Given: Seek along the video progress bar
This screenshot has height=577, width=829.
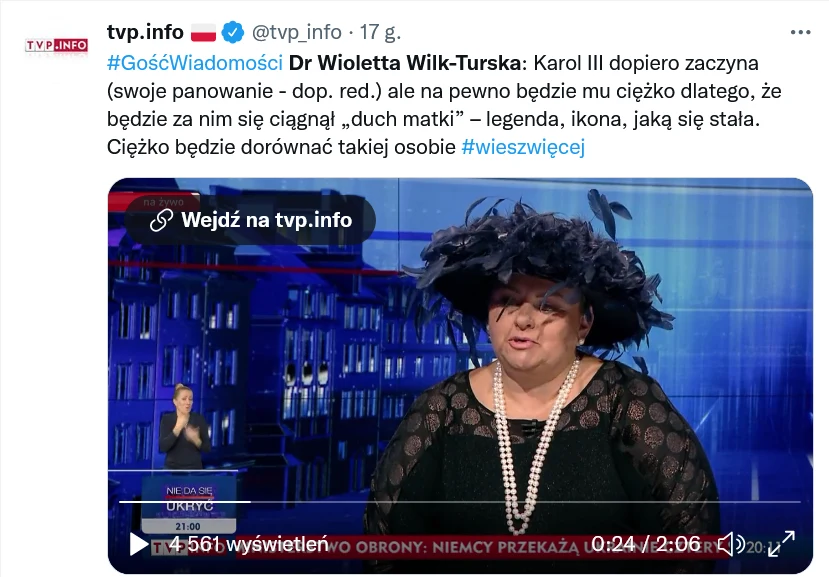Looking at the screenshot, I should pyautogui.click(x=460, y=501).
